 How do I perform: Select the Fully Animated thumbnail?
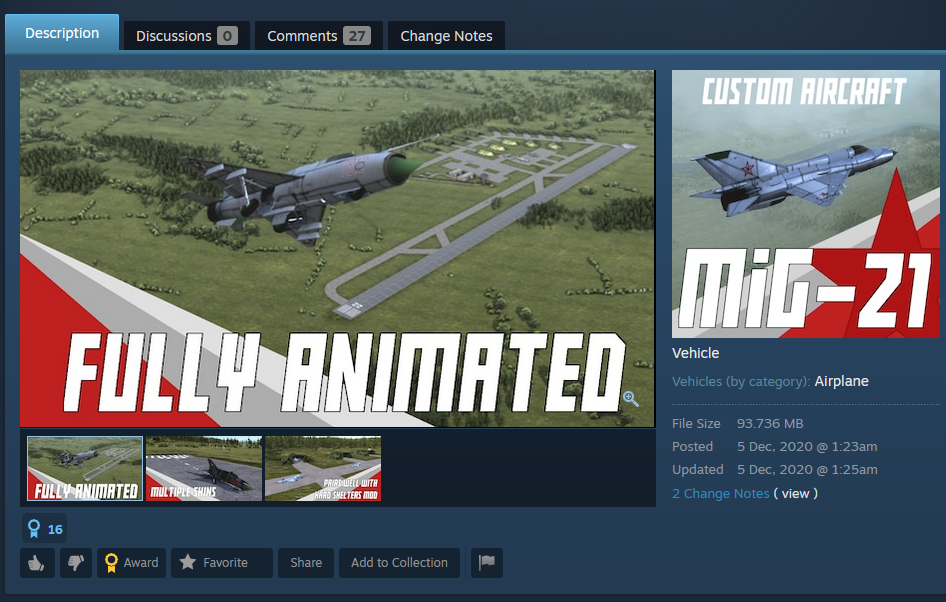pos(85,469)
